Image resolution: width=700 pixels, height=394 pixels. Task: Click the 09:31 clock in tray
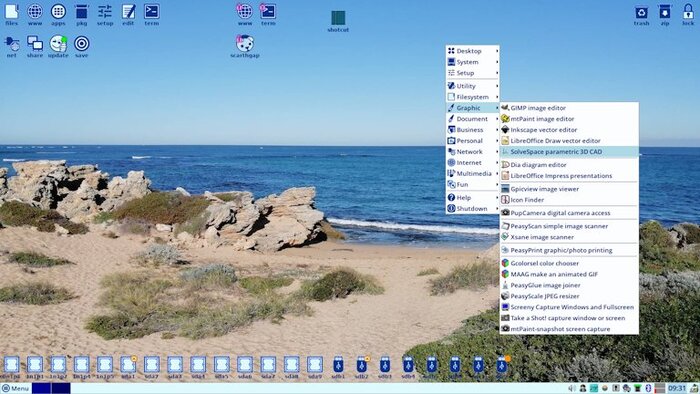pos(677,388)
